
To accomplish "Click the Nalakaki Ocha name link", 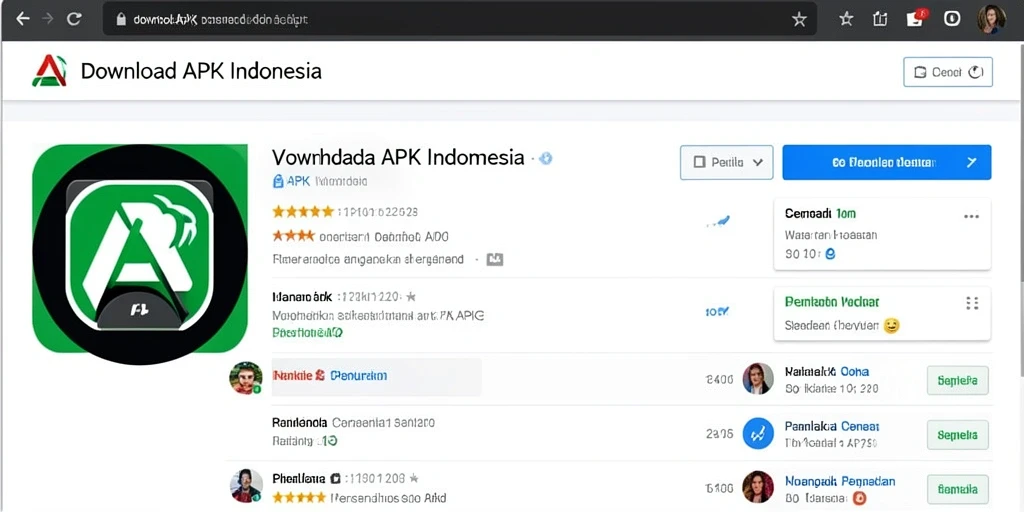I will click(x=827, y=372).
